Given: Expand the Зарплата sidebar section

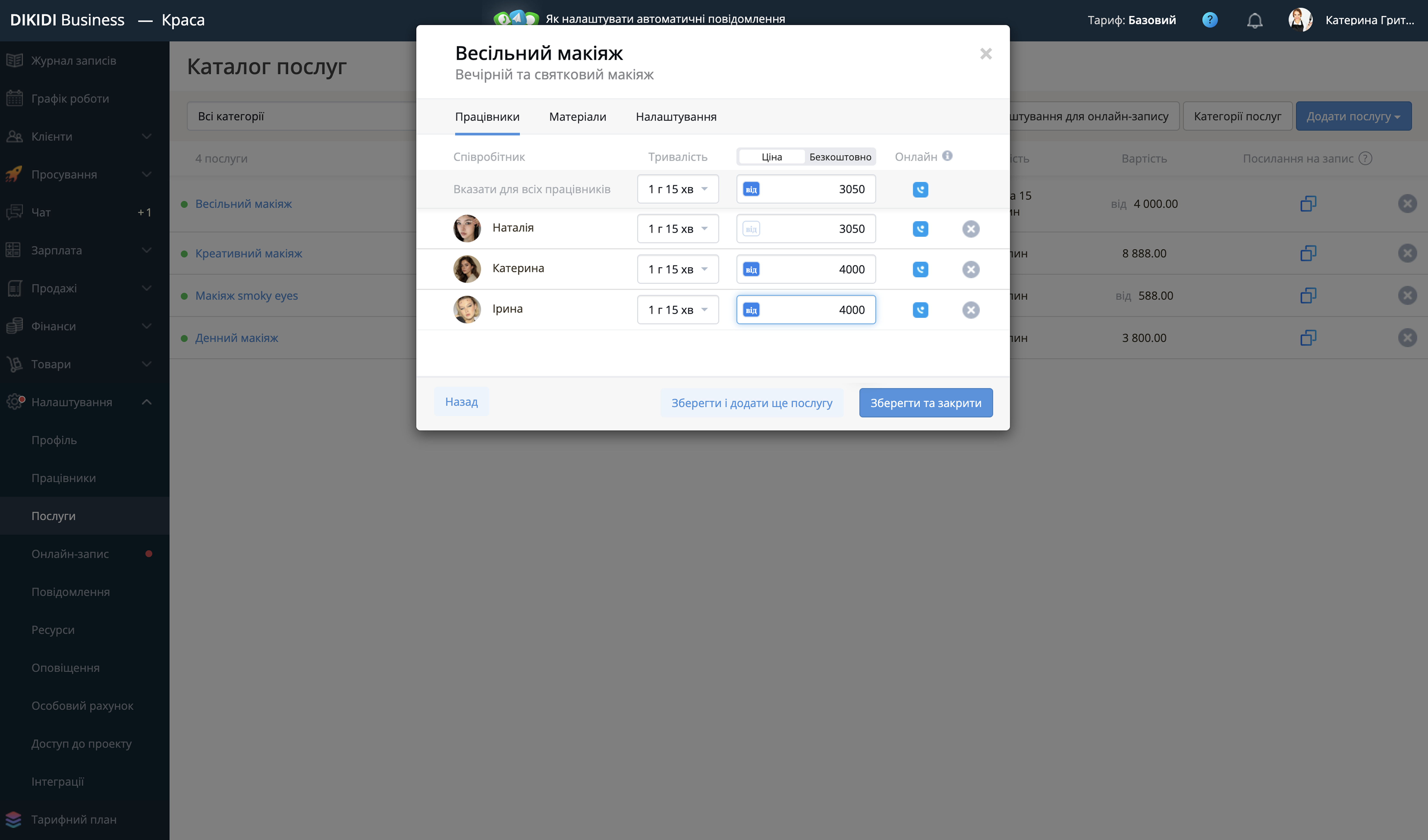Looking at the screenshot, I should tap(84, 250).
